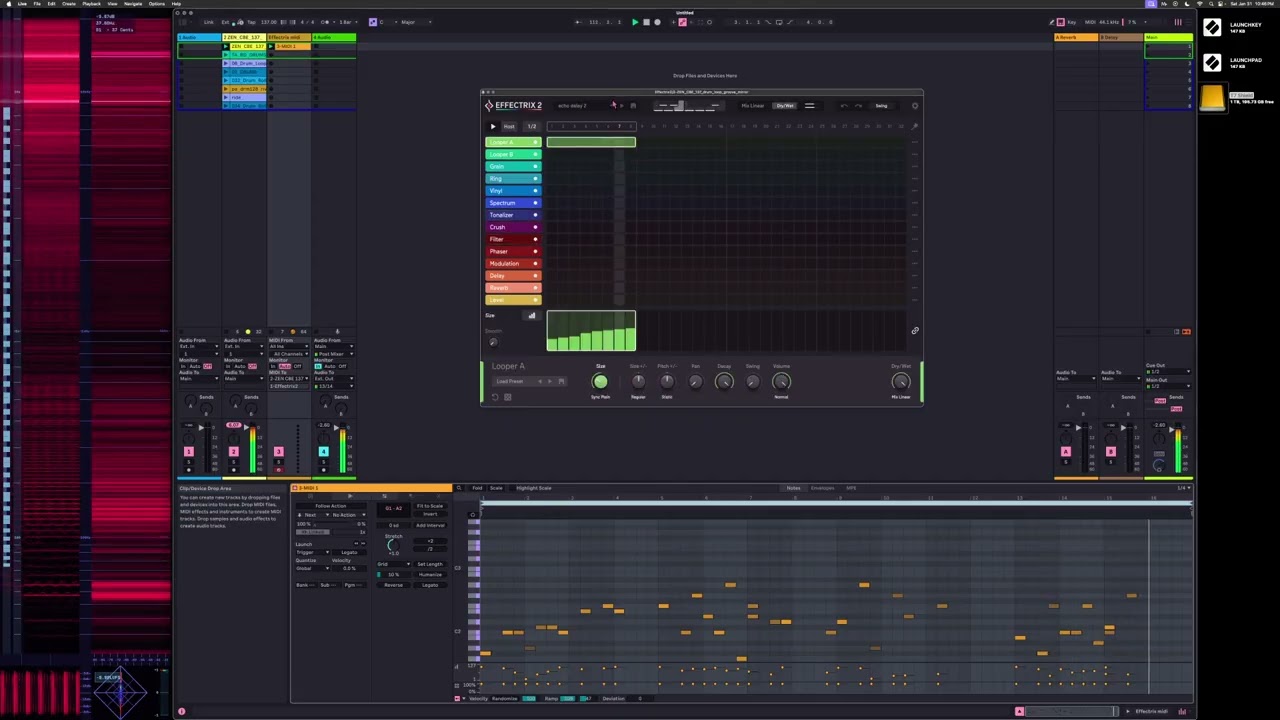
Task: Adjust the Looper A Volume knob
Action: [x=781, y=381]
